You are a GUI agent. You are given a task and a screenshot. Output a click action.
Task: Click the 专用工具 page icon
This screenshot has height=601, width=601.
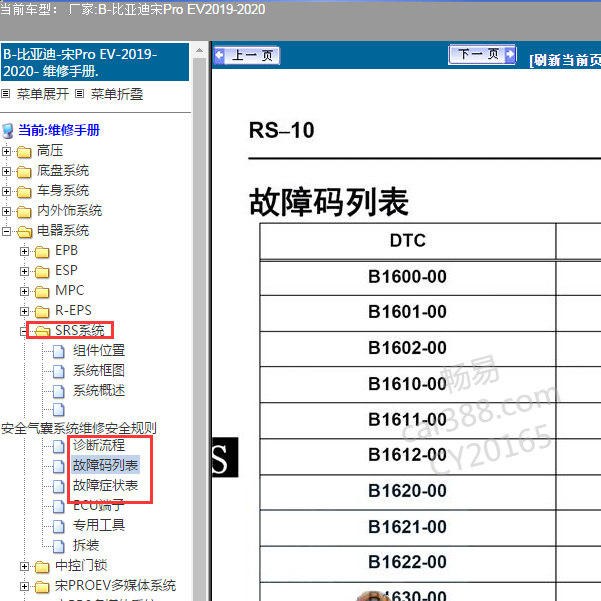tap(59, 526)
